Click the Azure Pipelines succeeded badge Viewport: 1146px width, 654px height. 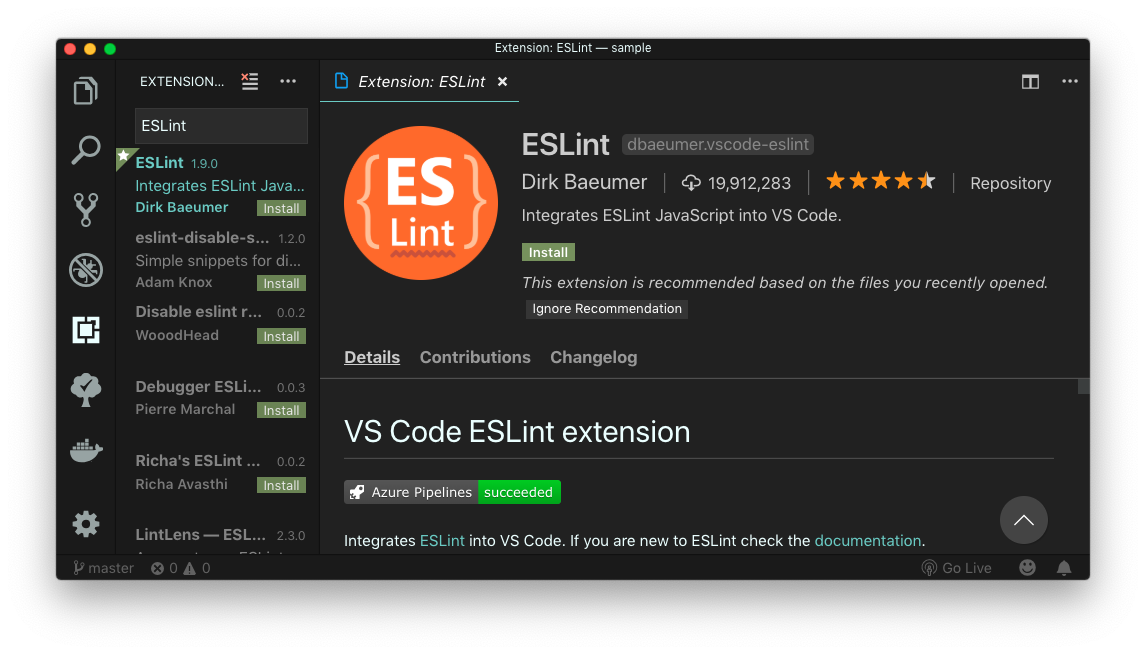[x=452, y=492]
